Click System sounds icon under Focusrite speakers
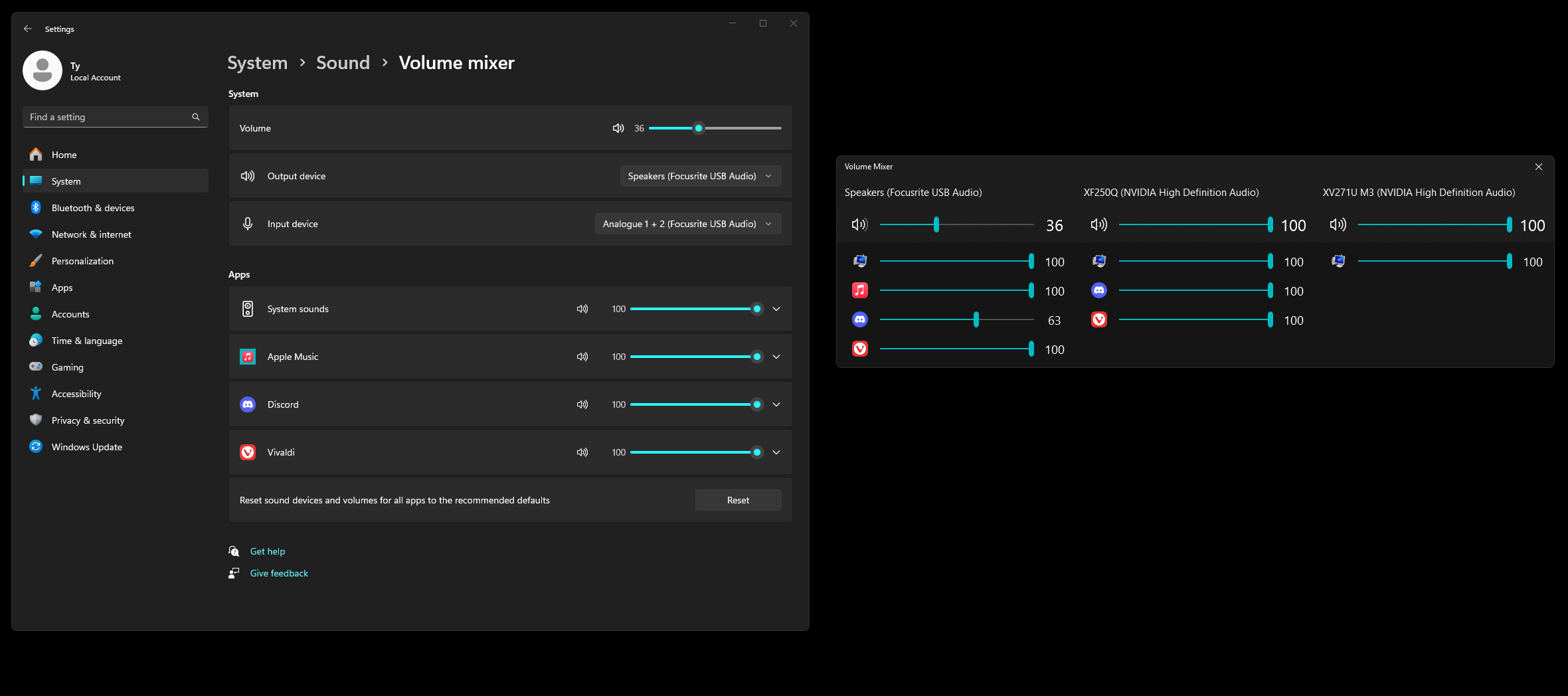The image size is (1568, 696). 860,261
